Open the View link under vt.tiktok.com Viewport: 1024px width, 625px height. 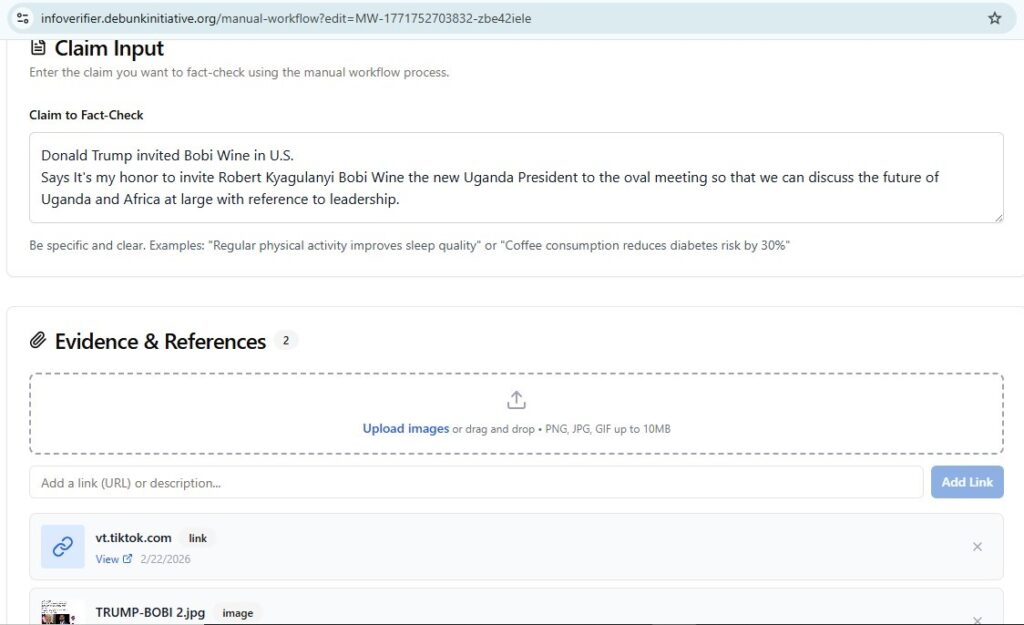[x=107, y=559]
